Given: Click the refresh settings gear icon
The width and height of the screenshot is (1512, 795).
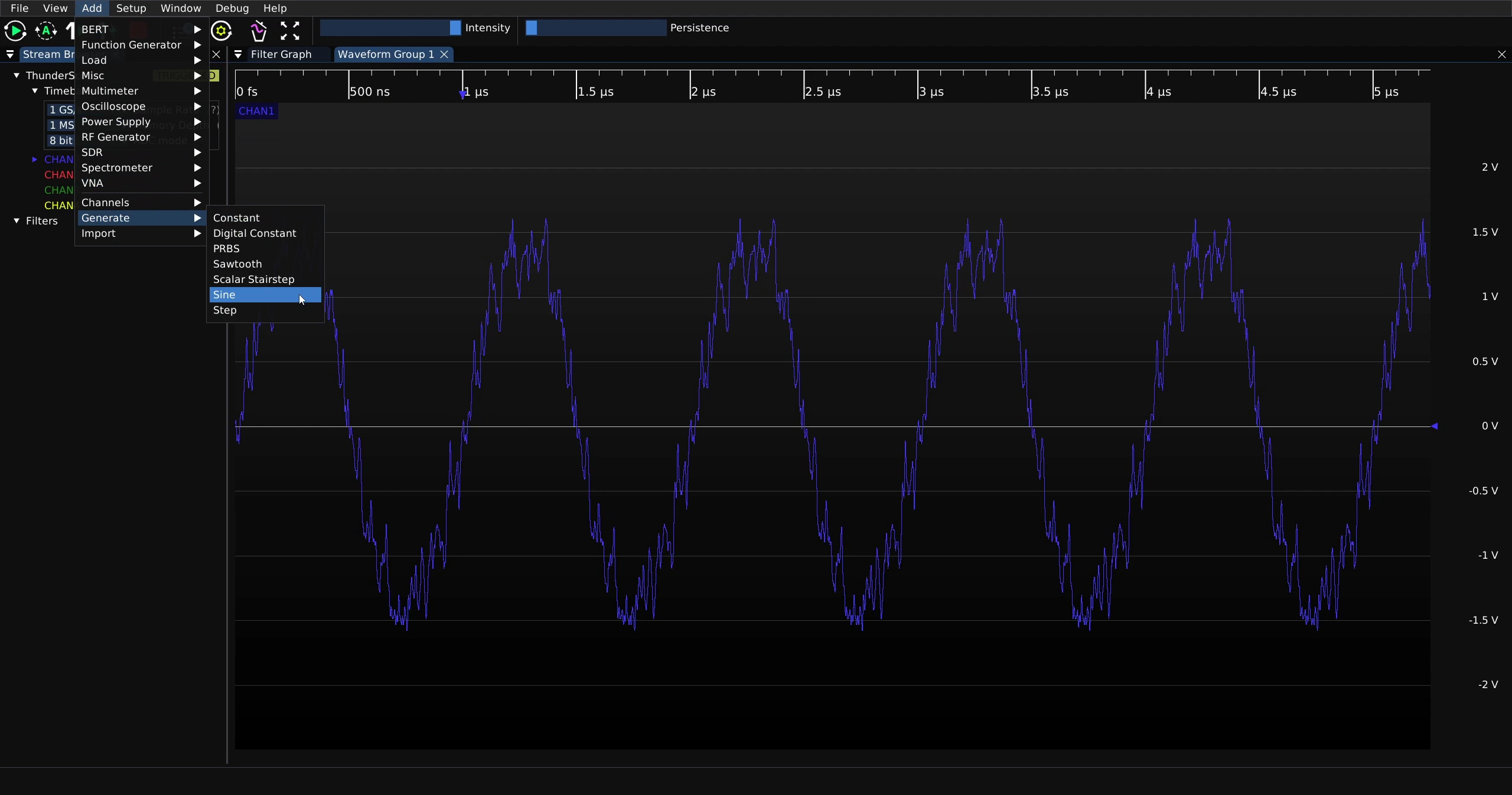Looking at the screenshot, I should (221, 31).
